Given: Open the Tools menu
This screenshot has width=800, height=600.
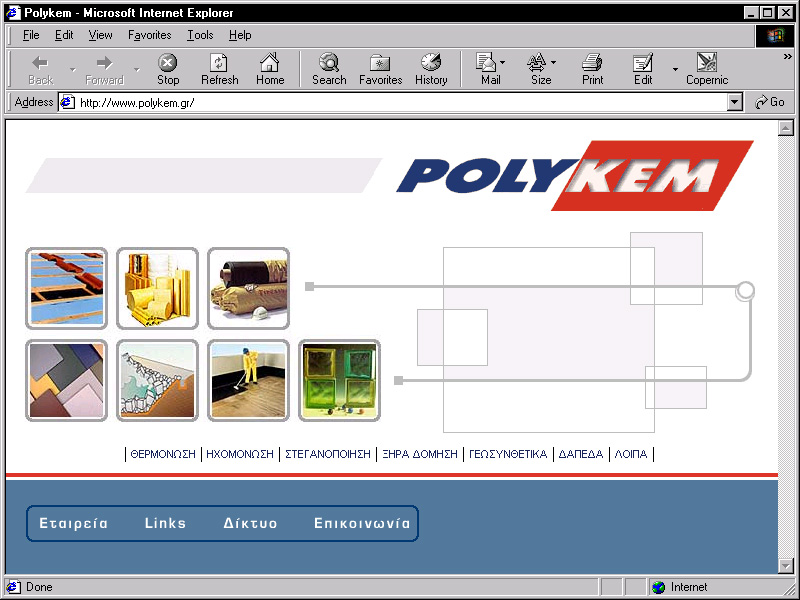Looking at the screenshot, I should pyautogui.click(x=200, y=35).
